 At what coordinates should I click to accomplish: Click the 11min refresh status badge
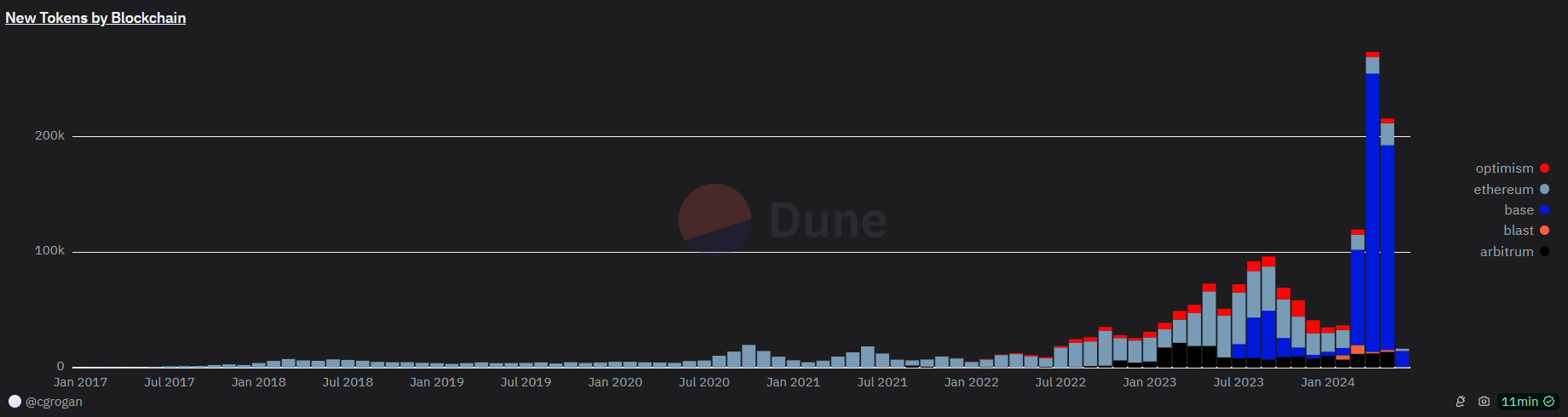pyautogui.click(x=1528, y=402)
